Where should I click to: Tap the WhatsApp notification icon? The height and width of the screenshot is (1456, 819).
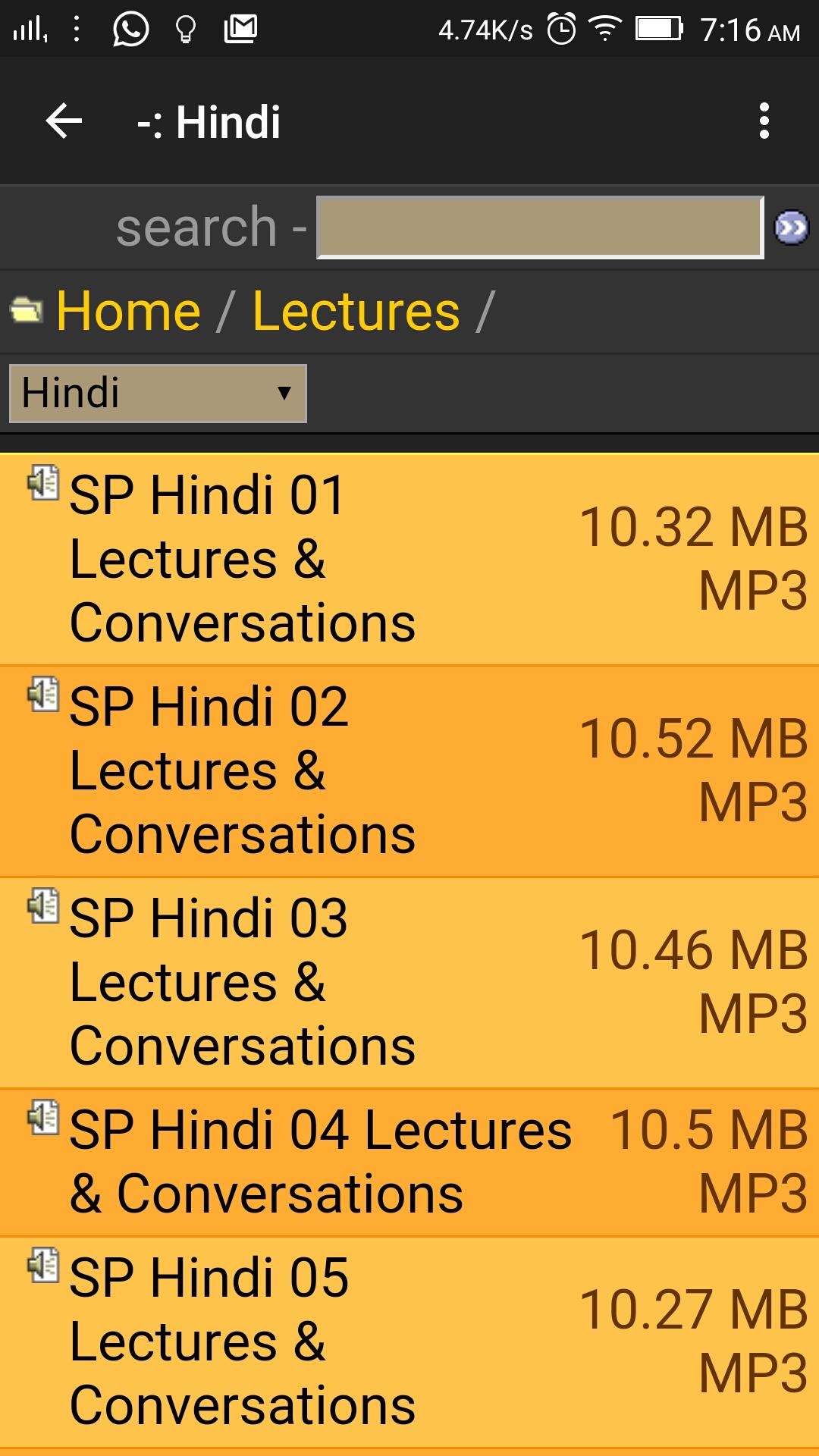(130, 30)
